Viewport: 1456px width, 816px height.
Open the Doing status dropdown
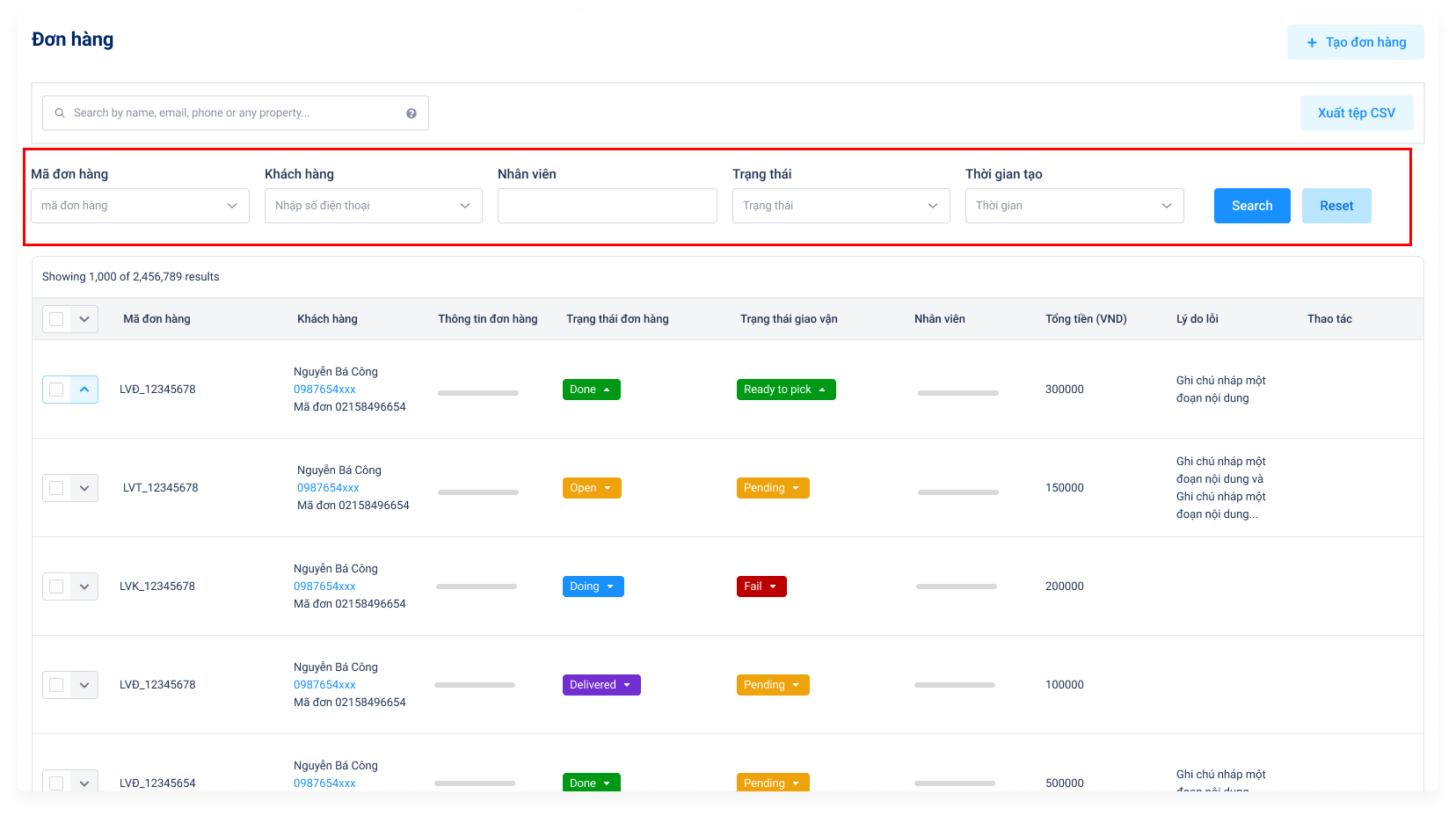coord(593,586)
